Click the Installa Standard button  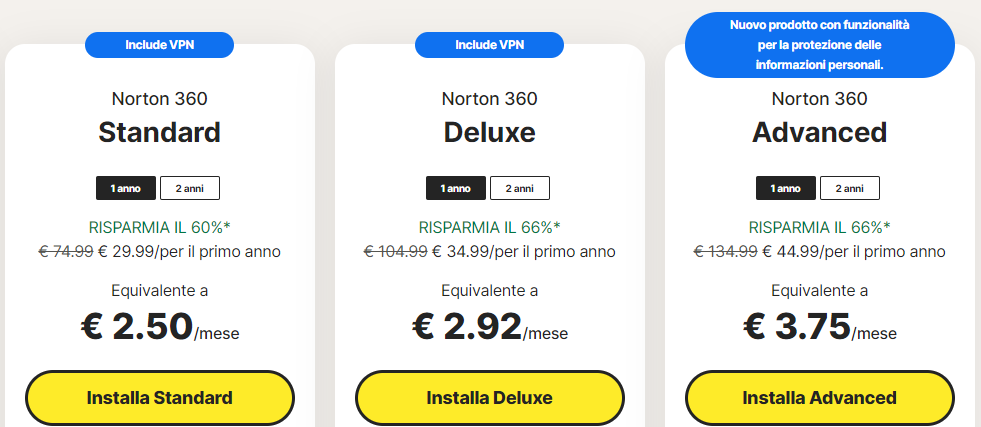coord(160,398)
